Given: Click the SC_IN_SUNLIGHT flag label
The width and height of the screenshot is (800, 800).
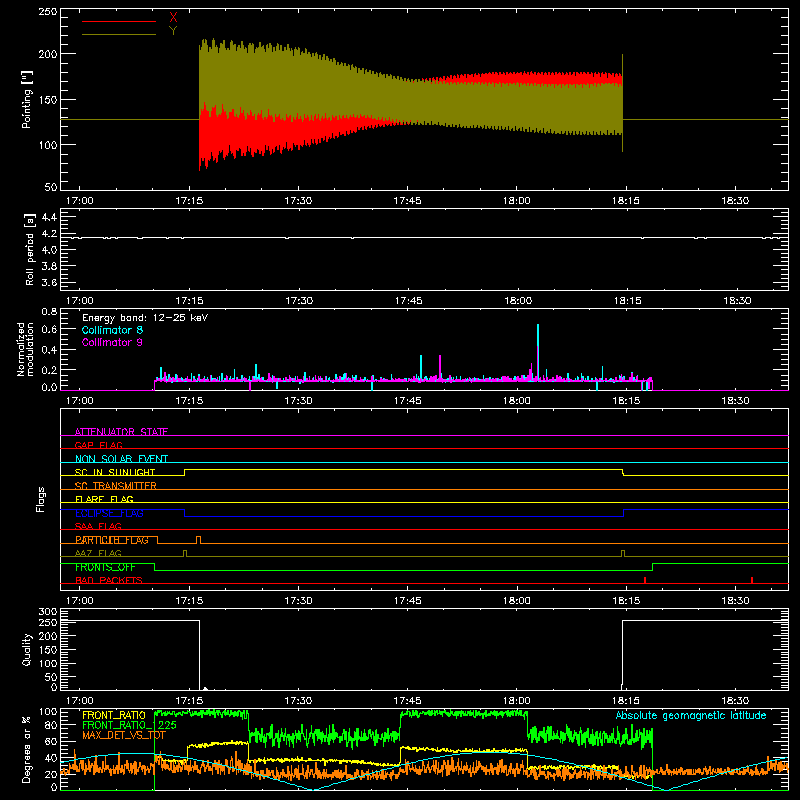Looking at the screenshot, I should coord(115,472).
